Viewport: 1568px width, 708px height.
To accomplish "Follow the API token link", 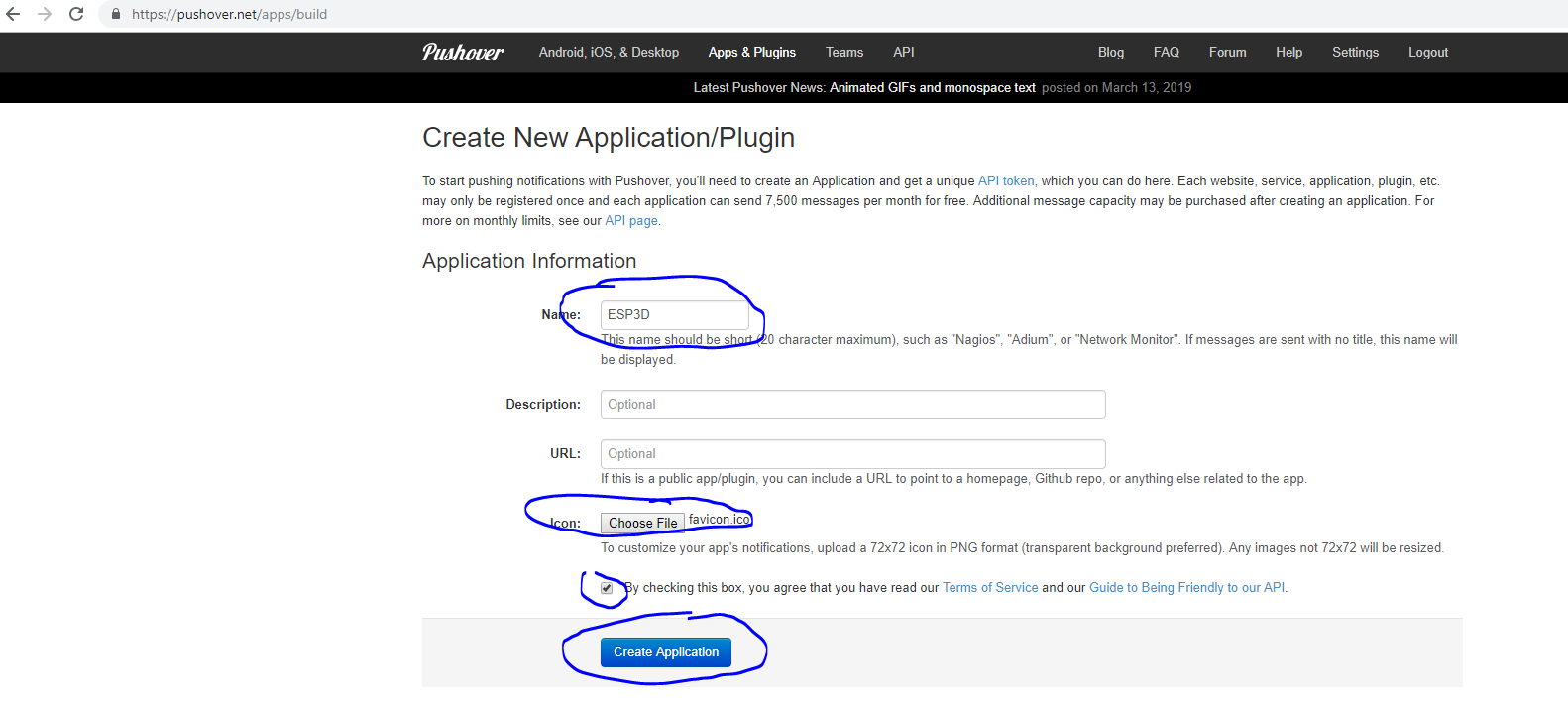I will pyautogui.click(x=1006, y=181).
